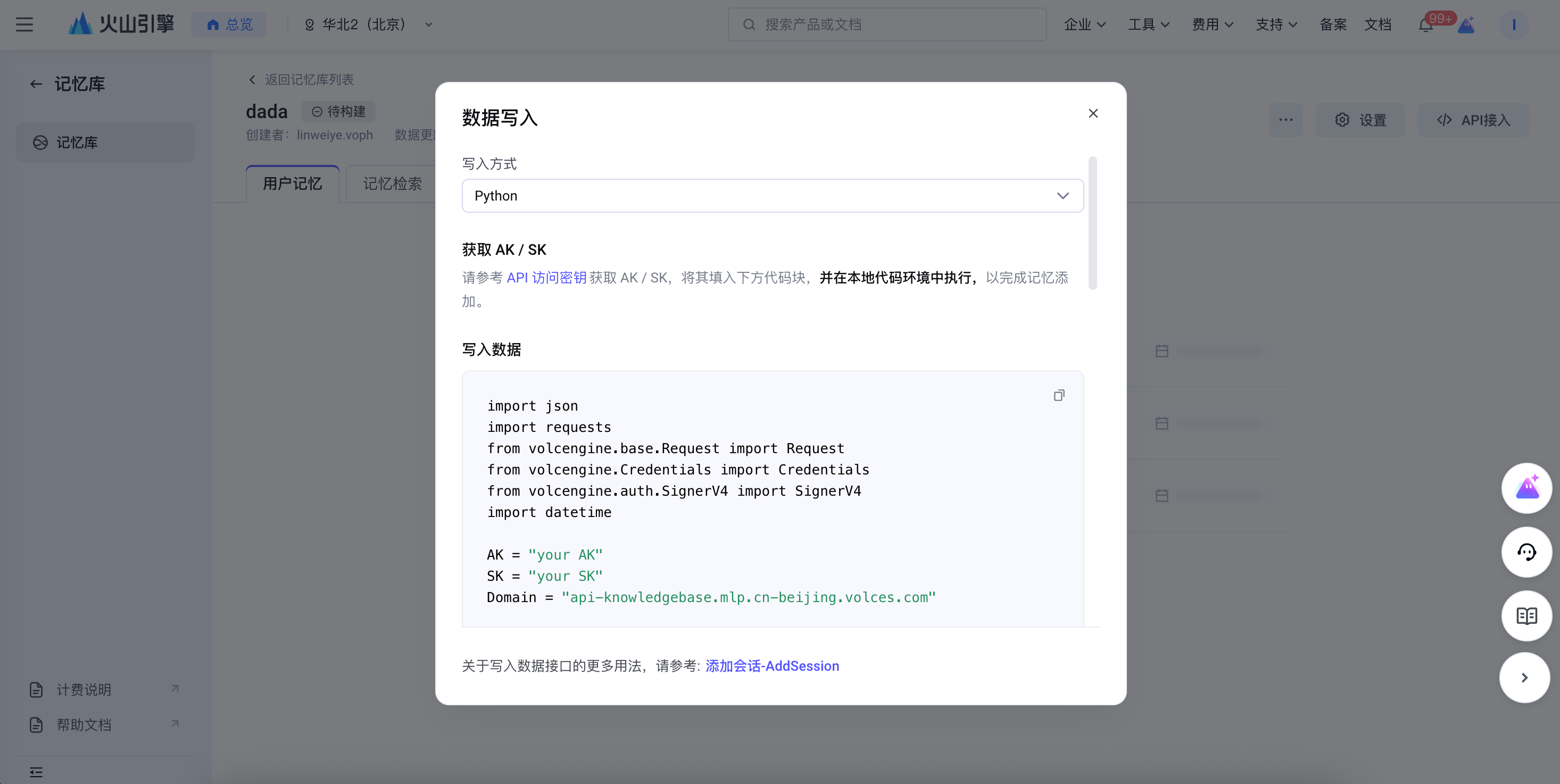Follow the 添加会话-AddSession link
The height and width of the screenshot is (784, 1560).
click(772, 666)
